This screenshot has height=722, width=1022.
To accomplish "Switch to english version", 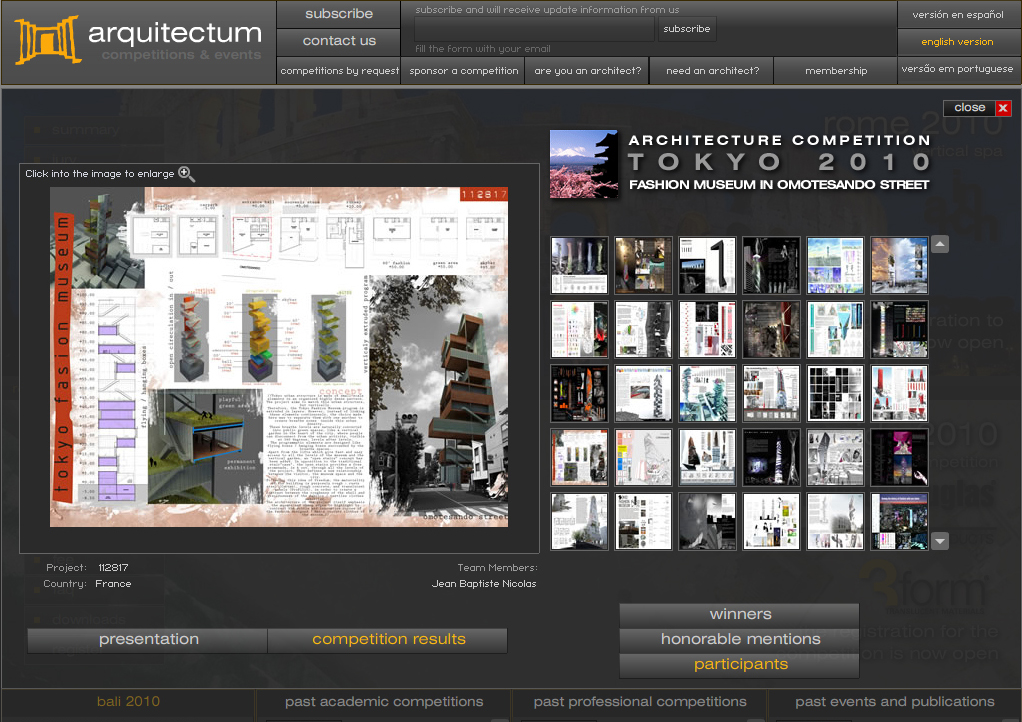I will pos(957,42).
